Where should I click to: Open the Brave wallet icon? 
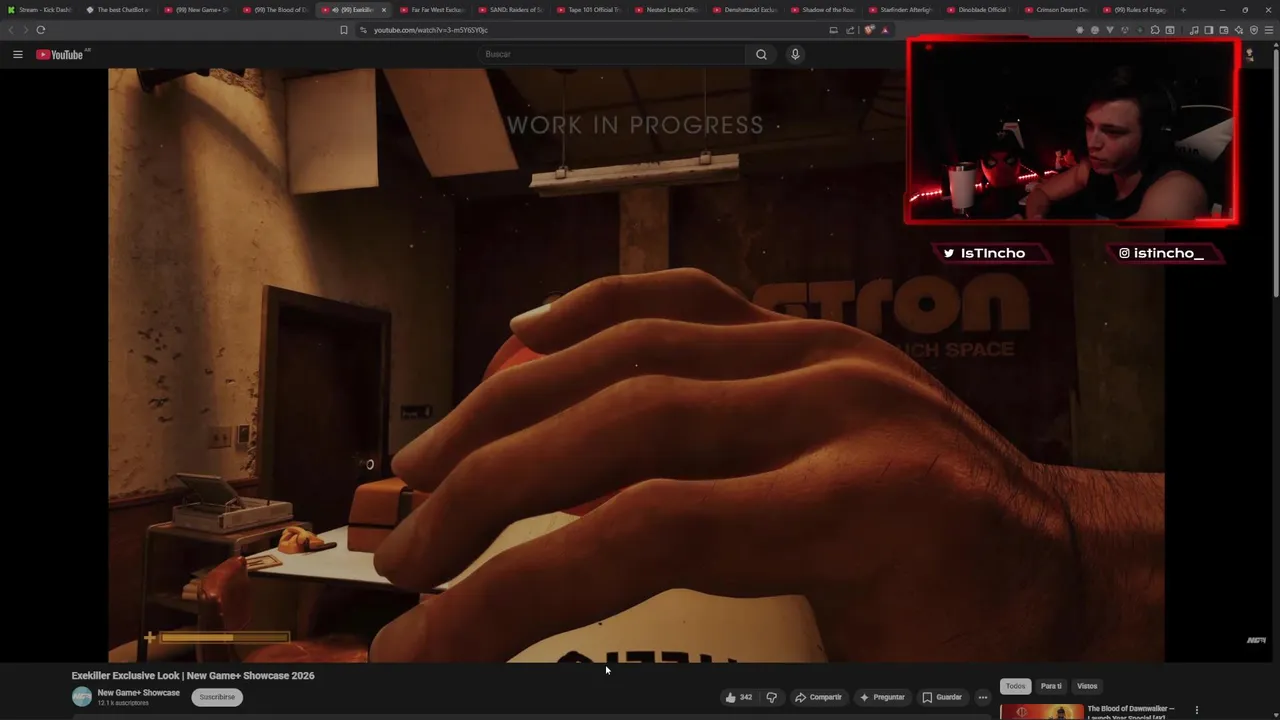[1224, 30]
